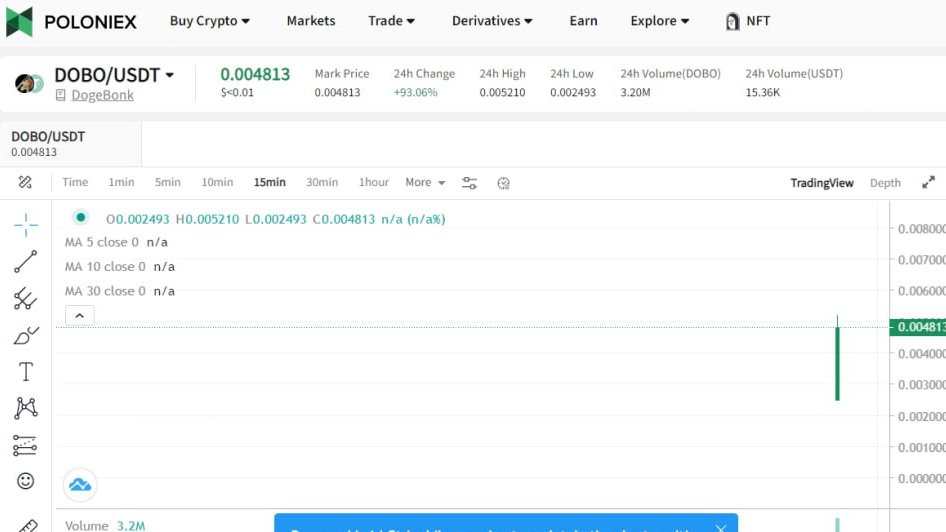Switch to the 30min interval
Viewport: 946px width, 532px height.
[322, 182]
